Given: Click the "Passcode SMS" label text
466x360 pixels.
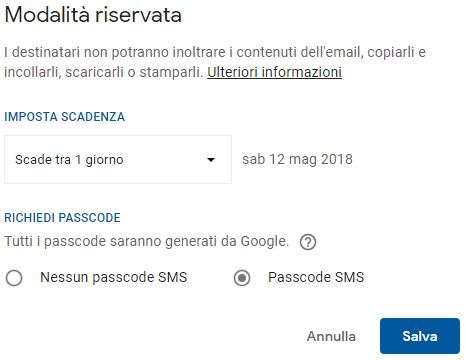Looking at the screenshot, I should pos(316,277).
